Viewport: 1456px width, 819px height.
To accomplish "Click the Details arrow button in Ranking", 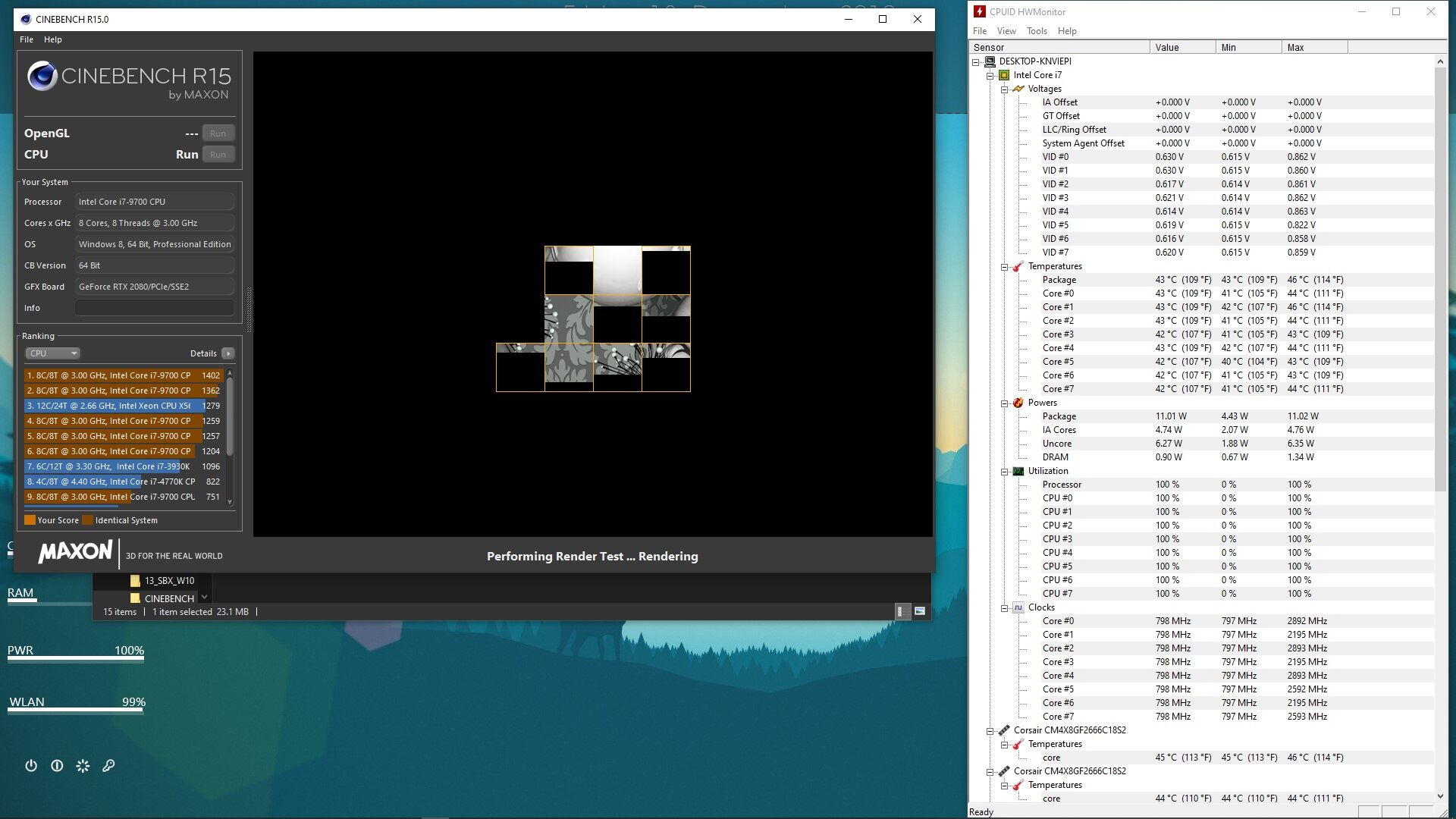I will point(228,353).
